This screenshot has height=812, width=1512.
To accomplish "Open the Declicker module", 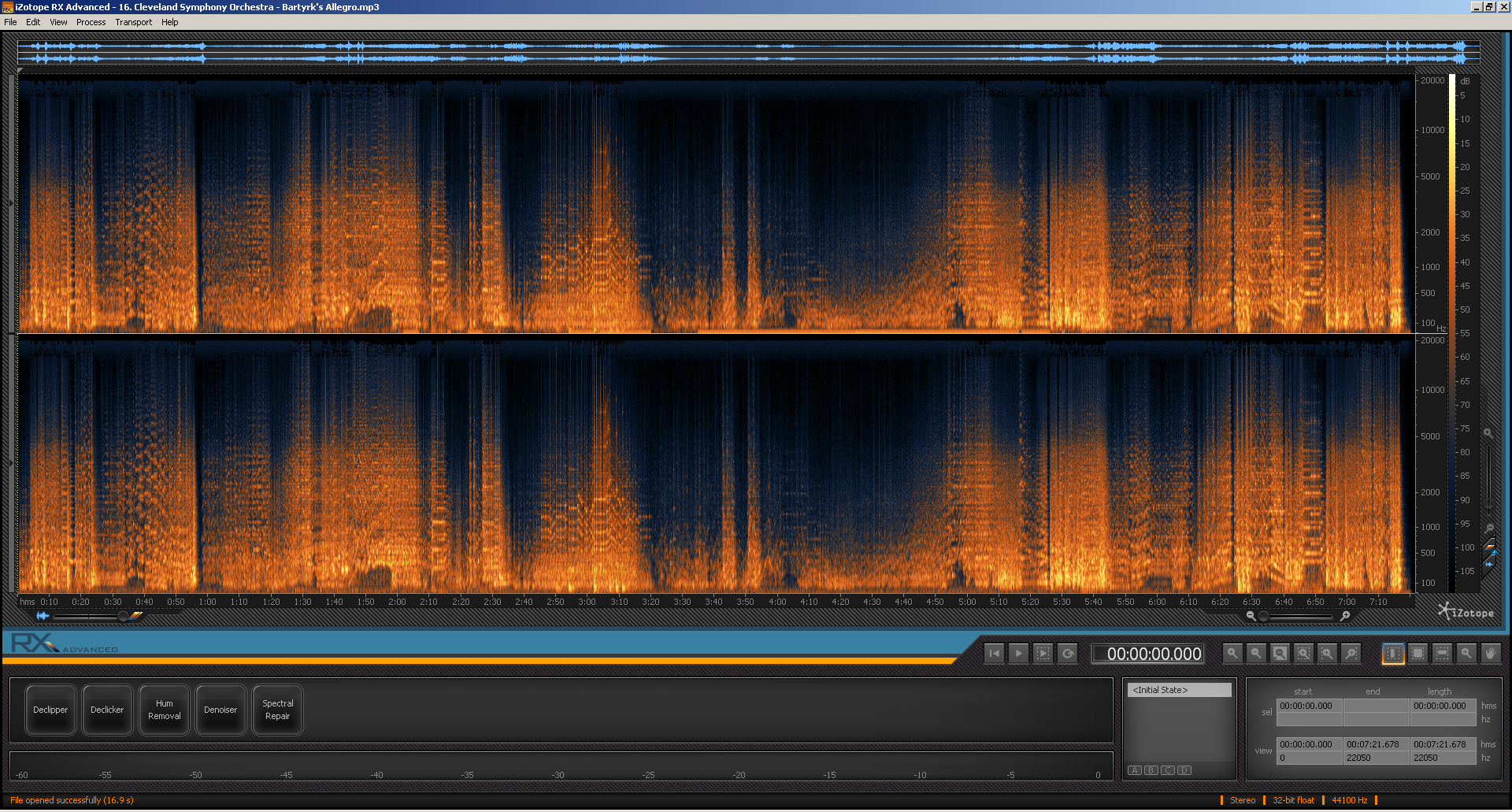I will pos(107,710).
